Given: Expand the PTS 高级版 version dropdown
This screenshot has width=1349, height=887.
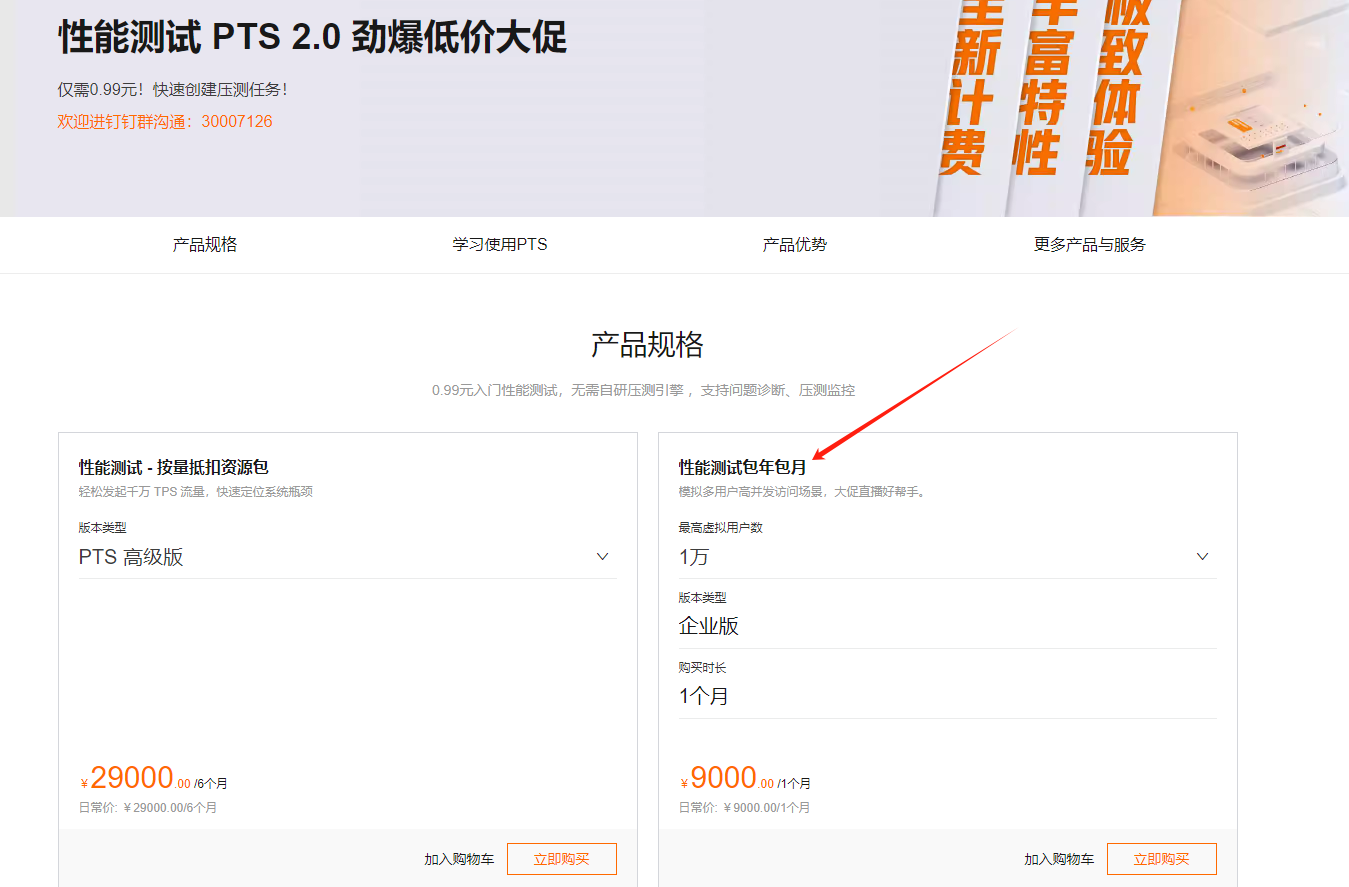Looking at the screenshot, I should (x=347, y=557).
